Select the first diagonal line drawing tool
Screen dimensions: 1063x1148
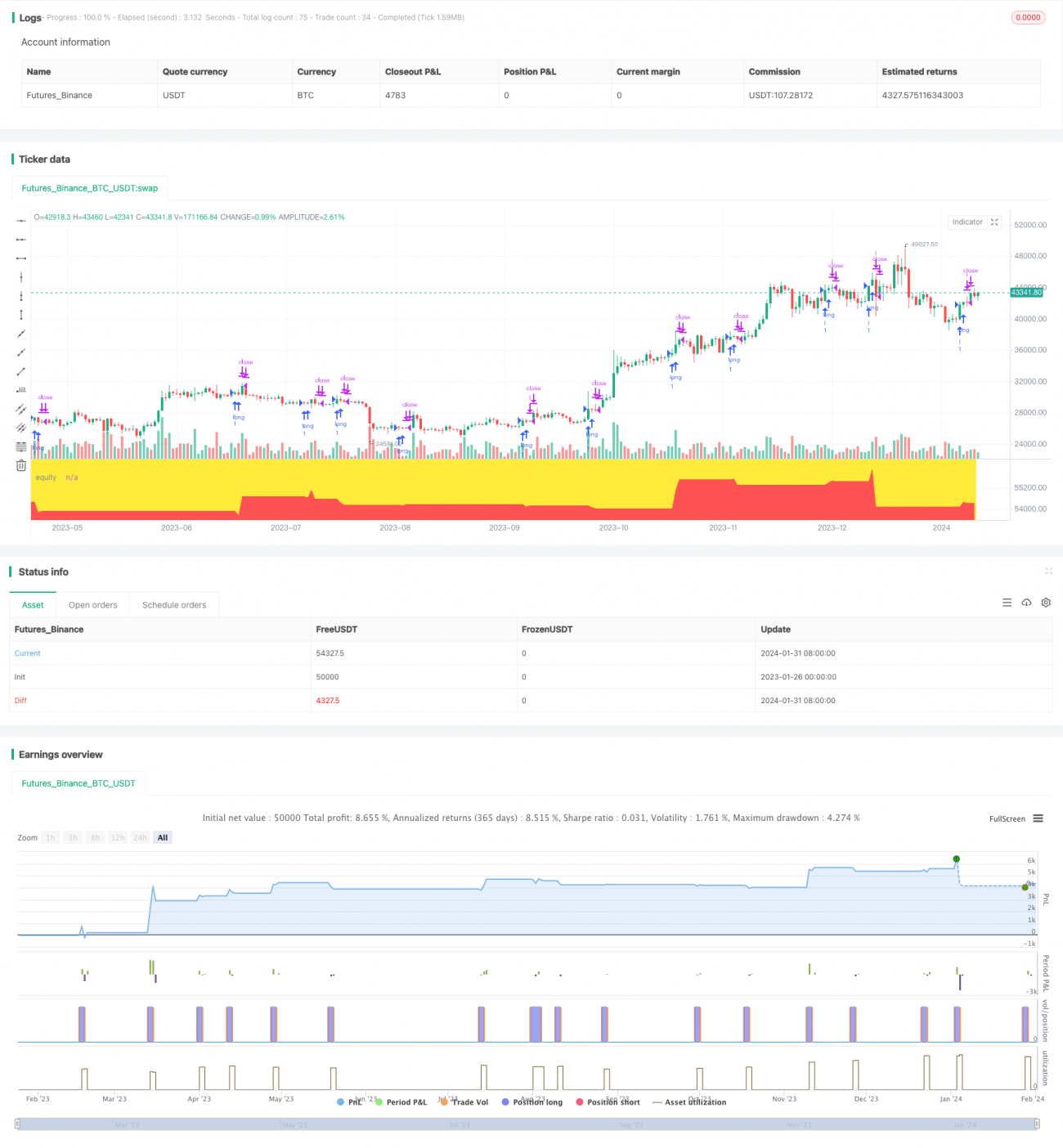pos(21,334)
